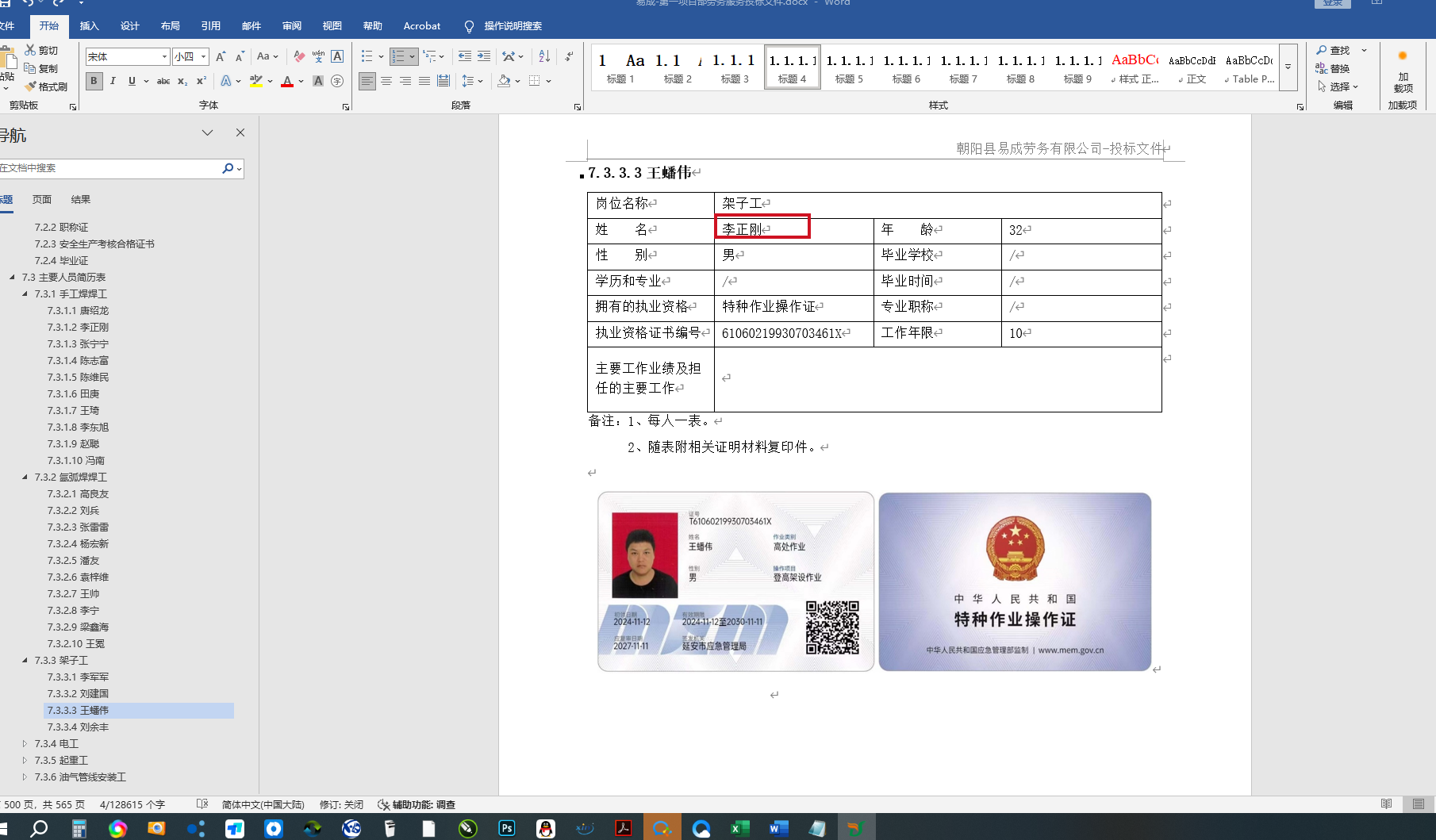
Task: Apply character border with the boxed A
Action: pos(337,56)
